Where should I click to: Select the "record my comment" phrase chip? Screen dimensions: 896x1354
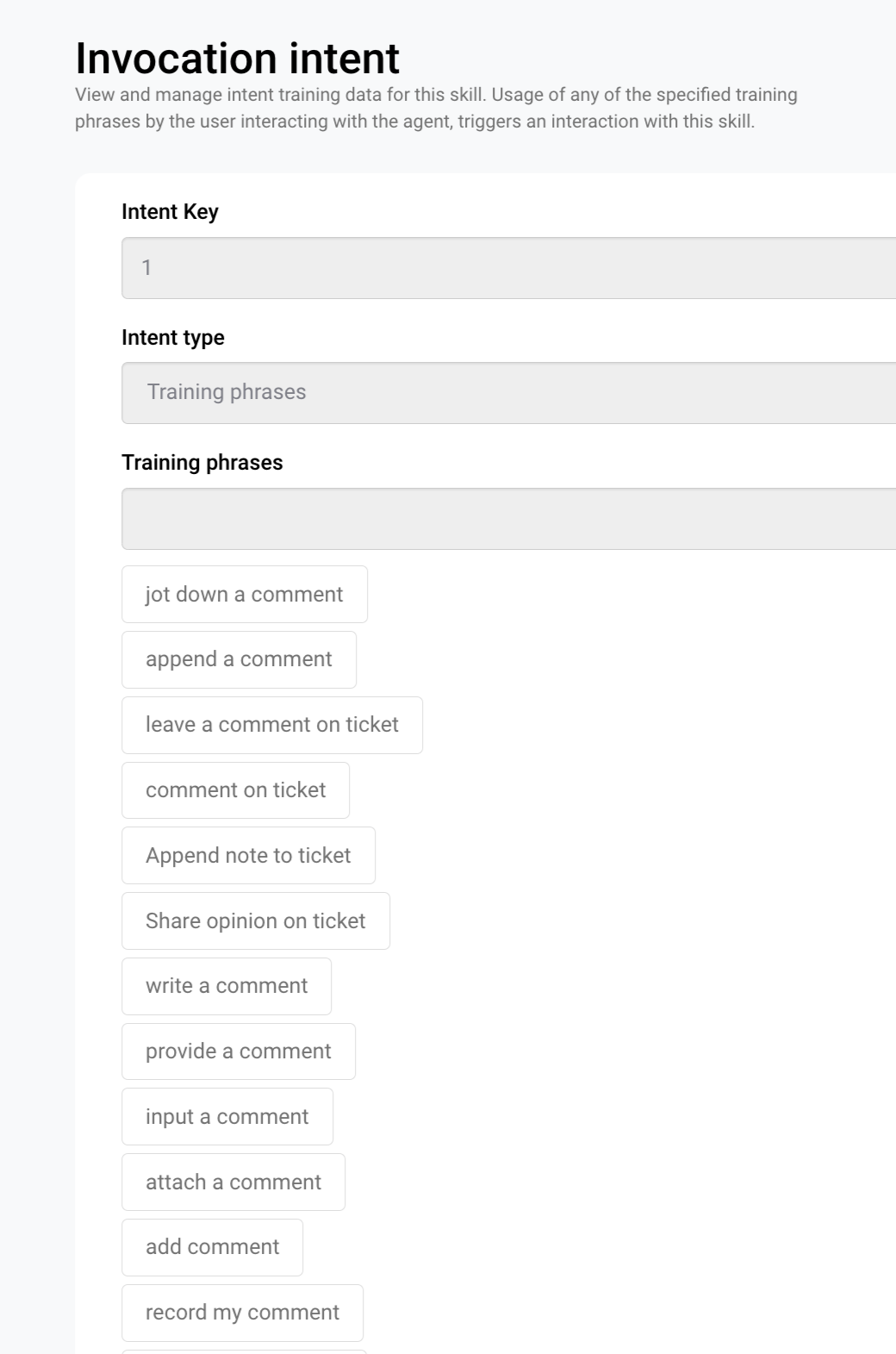242,1313
